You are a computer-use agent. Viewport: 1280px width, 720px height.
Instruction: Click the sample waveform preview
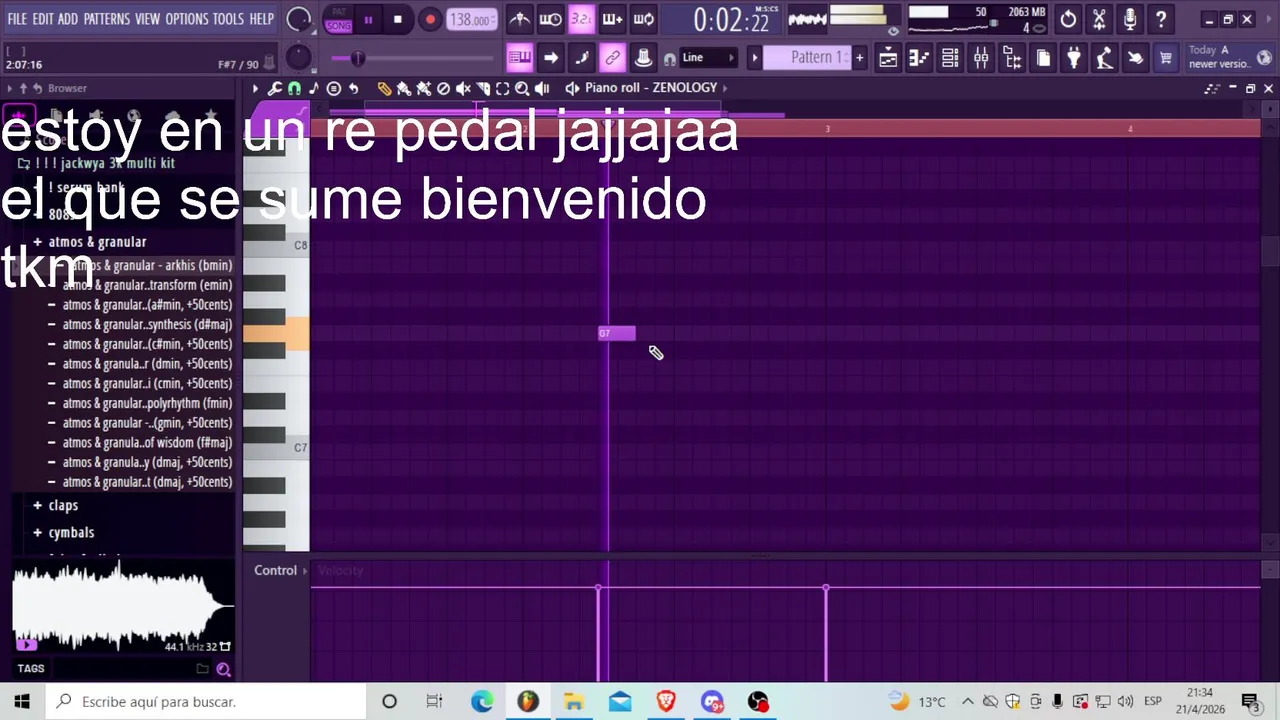123,607
